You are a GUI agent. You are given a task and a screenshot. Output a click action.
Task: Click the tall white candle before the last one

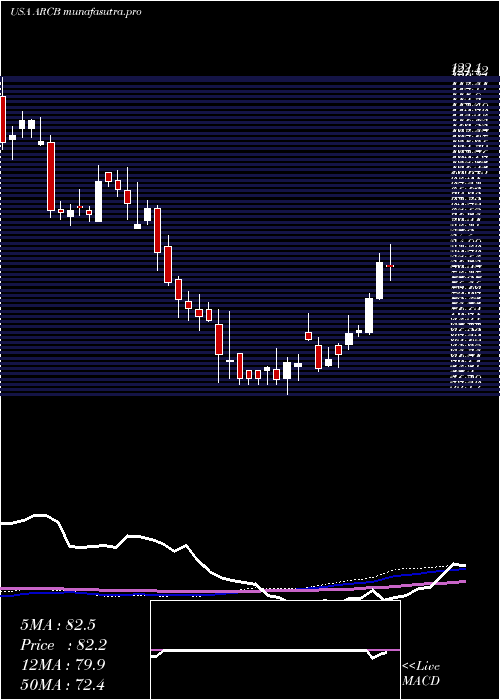(x=379, y=280)
